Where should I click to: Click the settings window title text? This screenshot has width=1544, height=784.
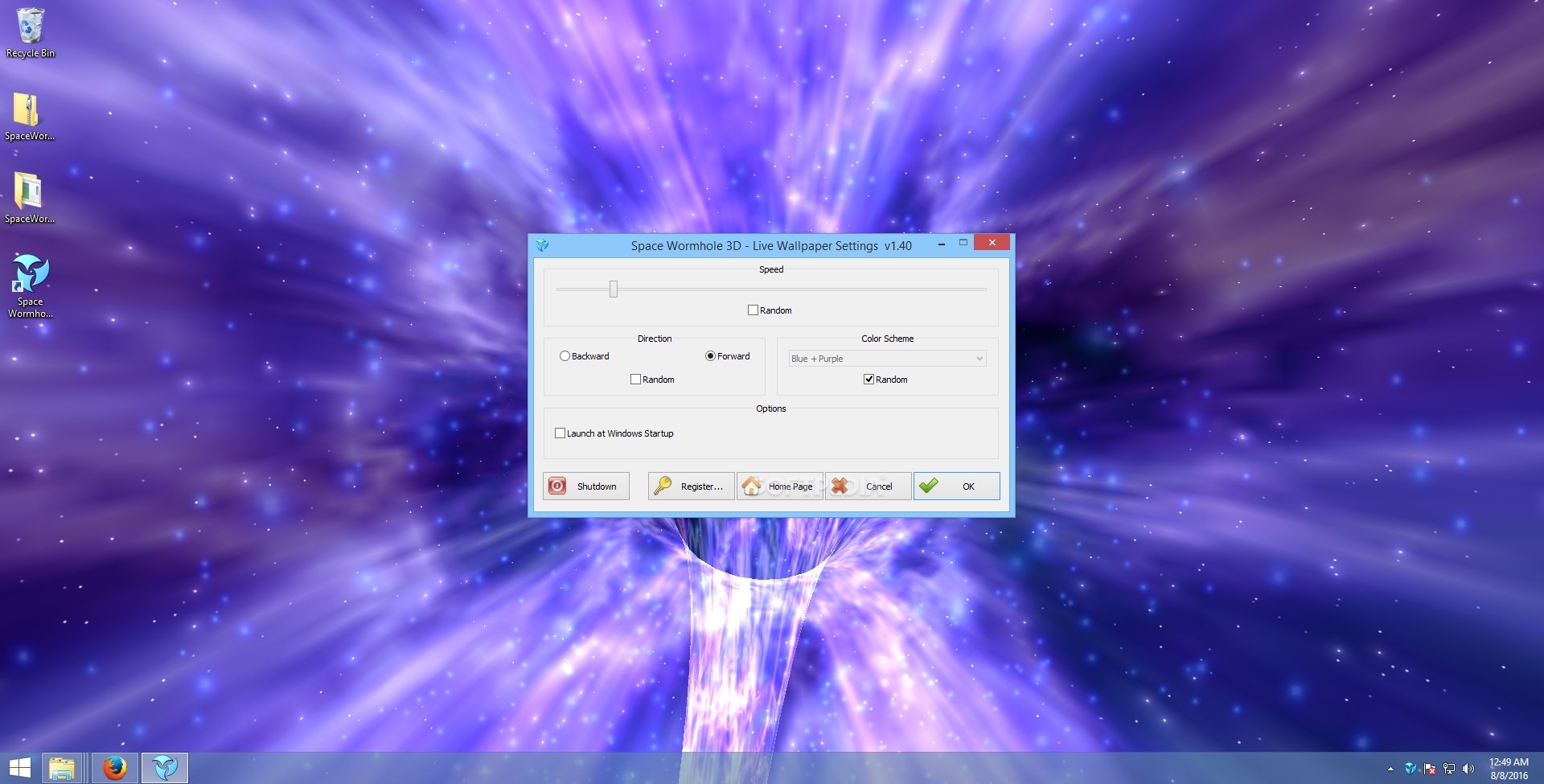771,246
